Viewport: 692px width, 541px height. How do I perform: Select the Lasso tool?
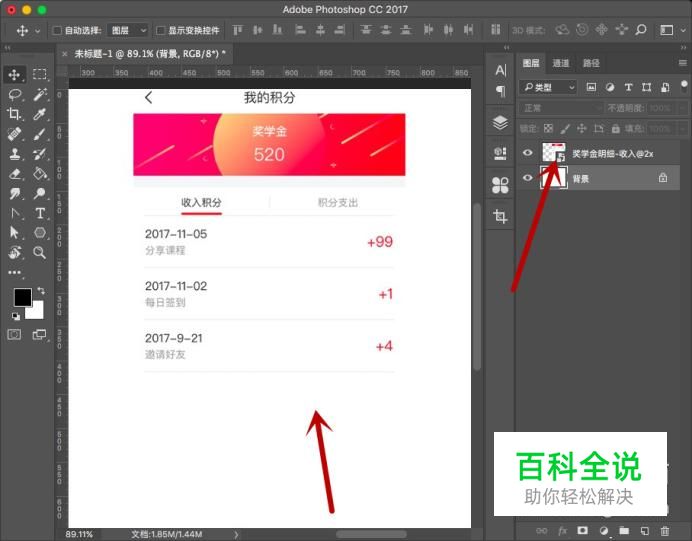tap(14, 94)
